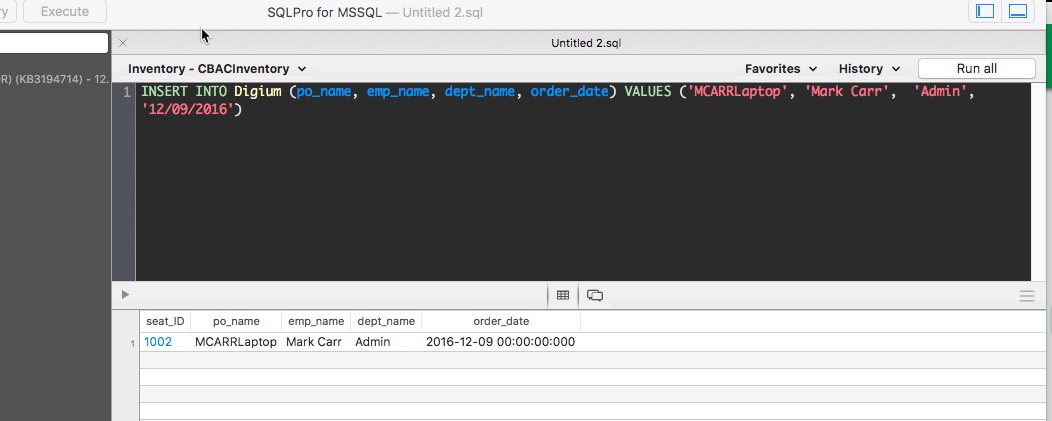
Task: Click the VALUES keyword in the query
Action: 648,91
